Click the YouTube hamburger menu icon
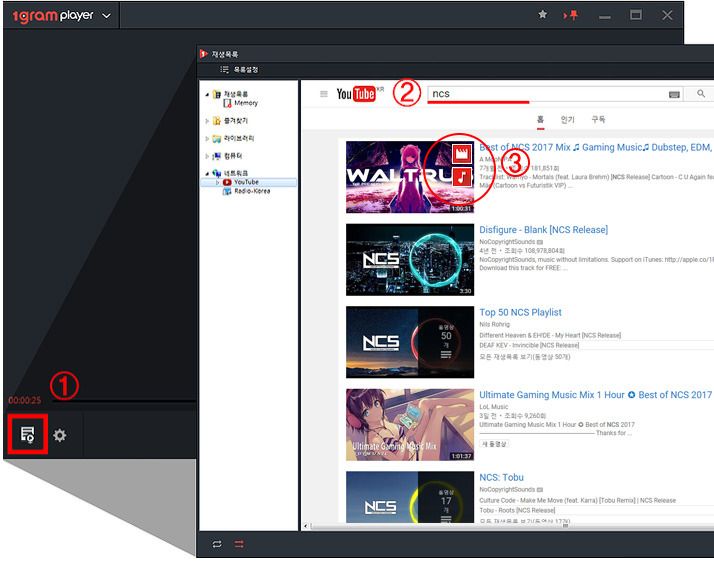 [324, 94]
